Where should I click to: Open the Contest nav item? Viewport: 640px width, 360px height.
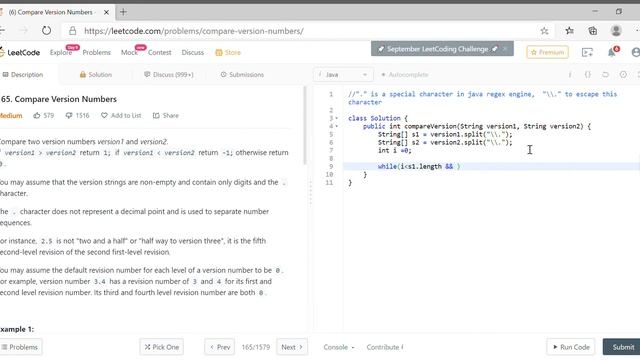[160, 52]
